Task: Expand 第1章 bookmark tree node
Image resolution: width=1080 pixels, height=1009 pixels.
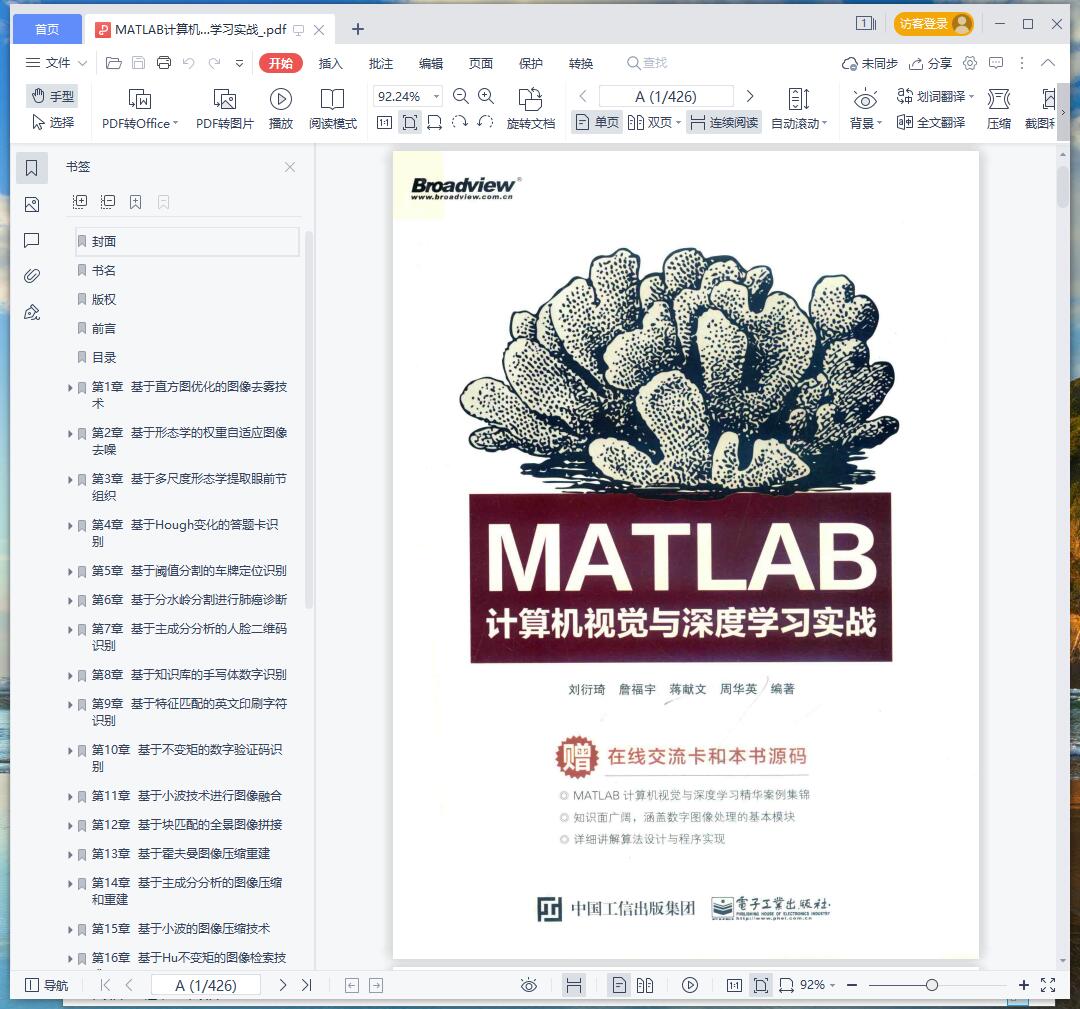Action: [70, 388]
